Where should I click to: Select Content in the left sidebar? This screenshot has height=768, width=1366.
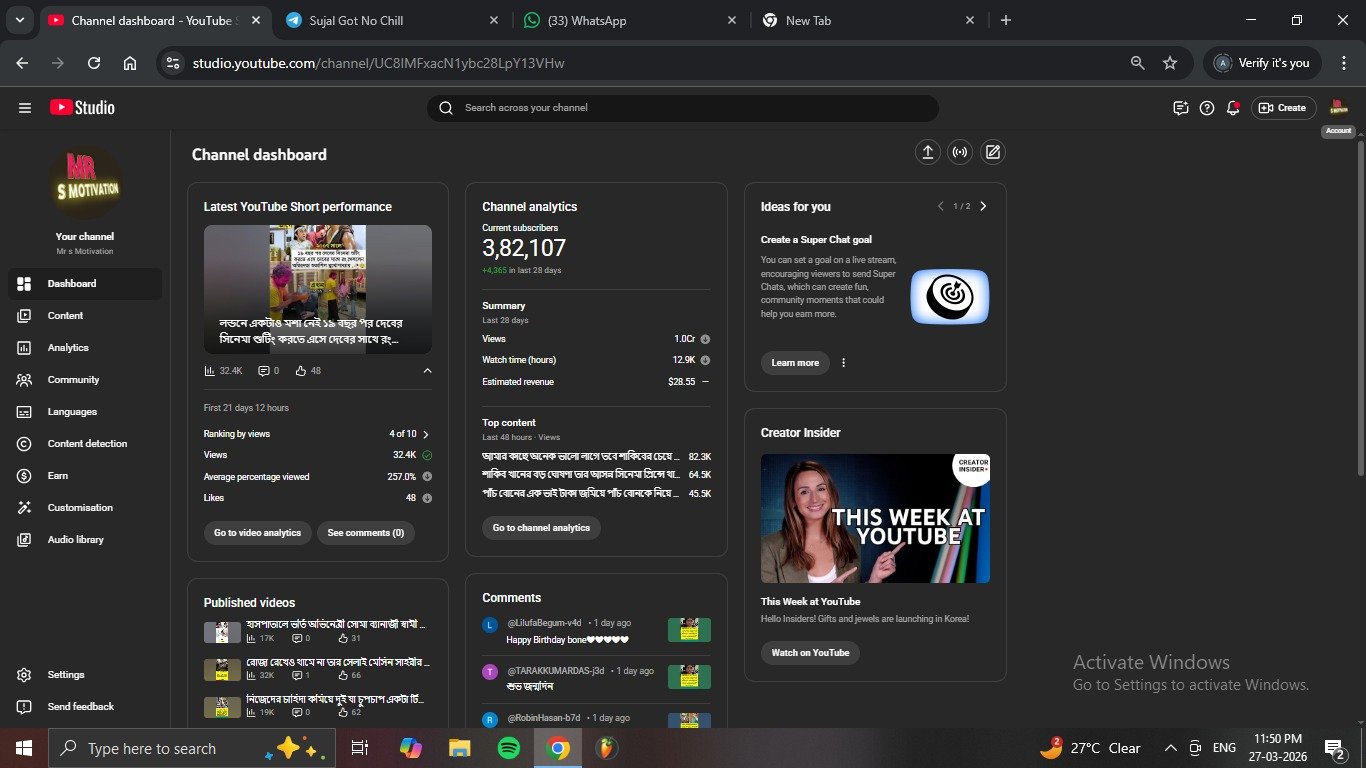[65, 316]
